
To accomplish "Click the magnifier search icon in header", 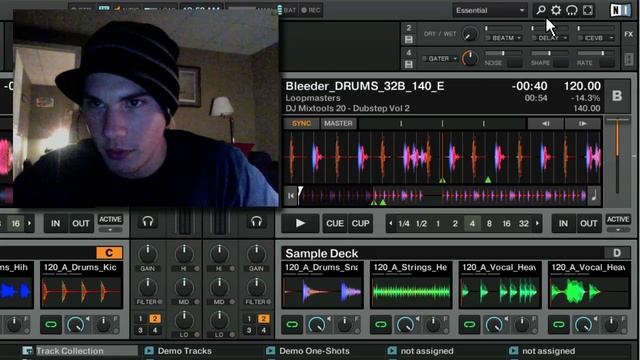I will (x=541, y=10).
